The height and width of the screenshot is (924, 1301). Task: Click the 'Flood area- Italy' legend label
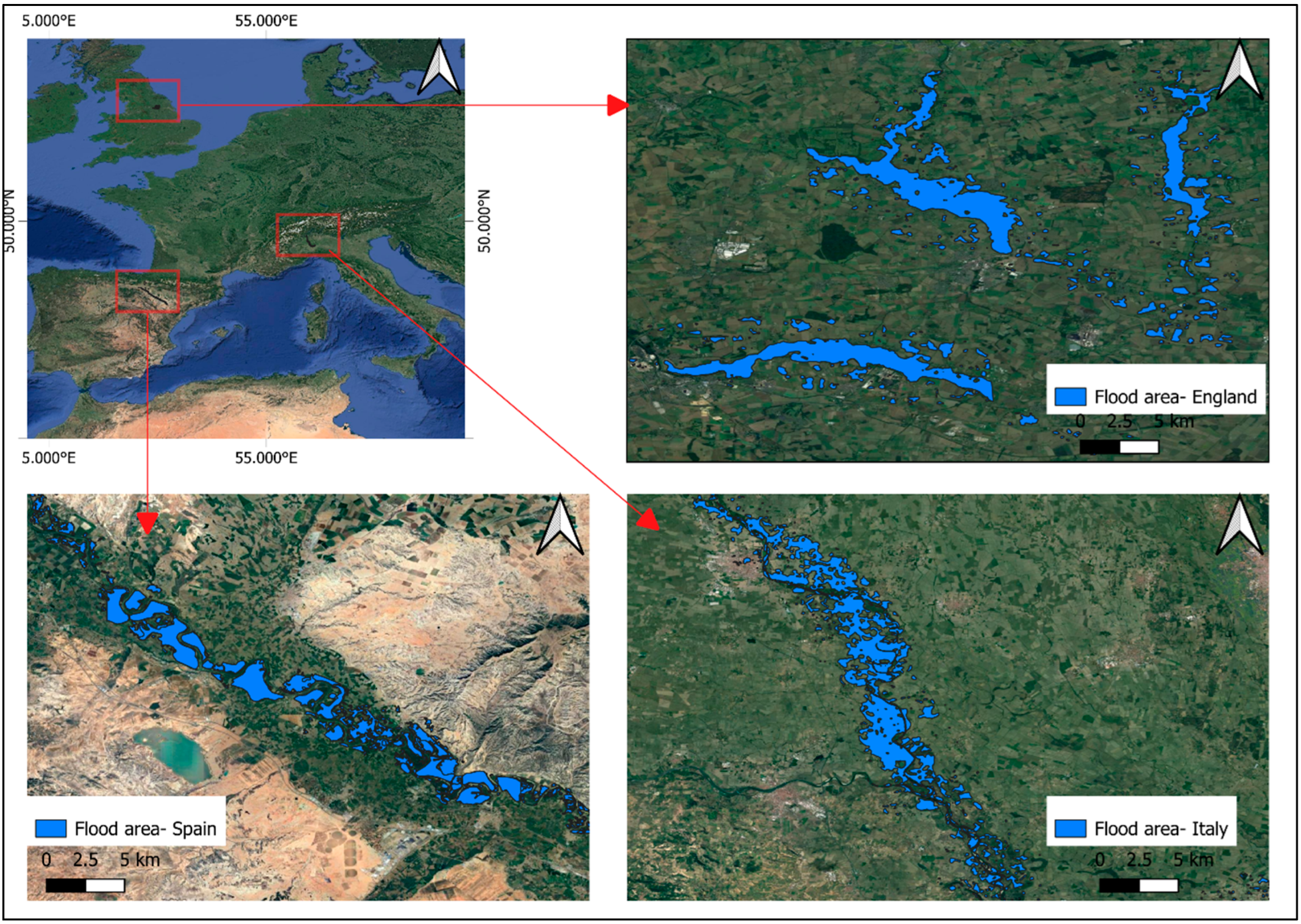[1161, 828]
